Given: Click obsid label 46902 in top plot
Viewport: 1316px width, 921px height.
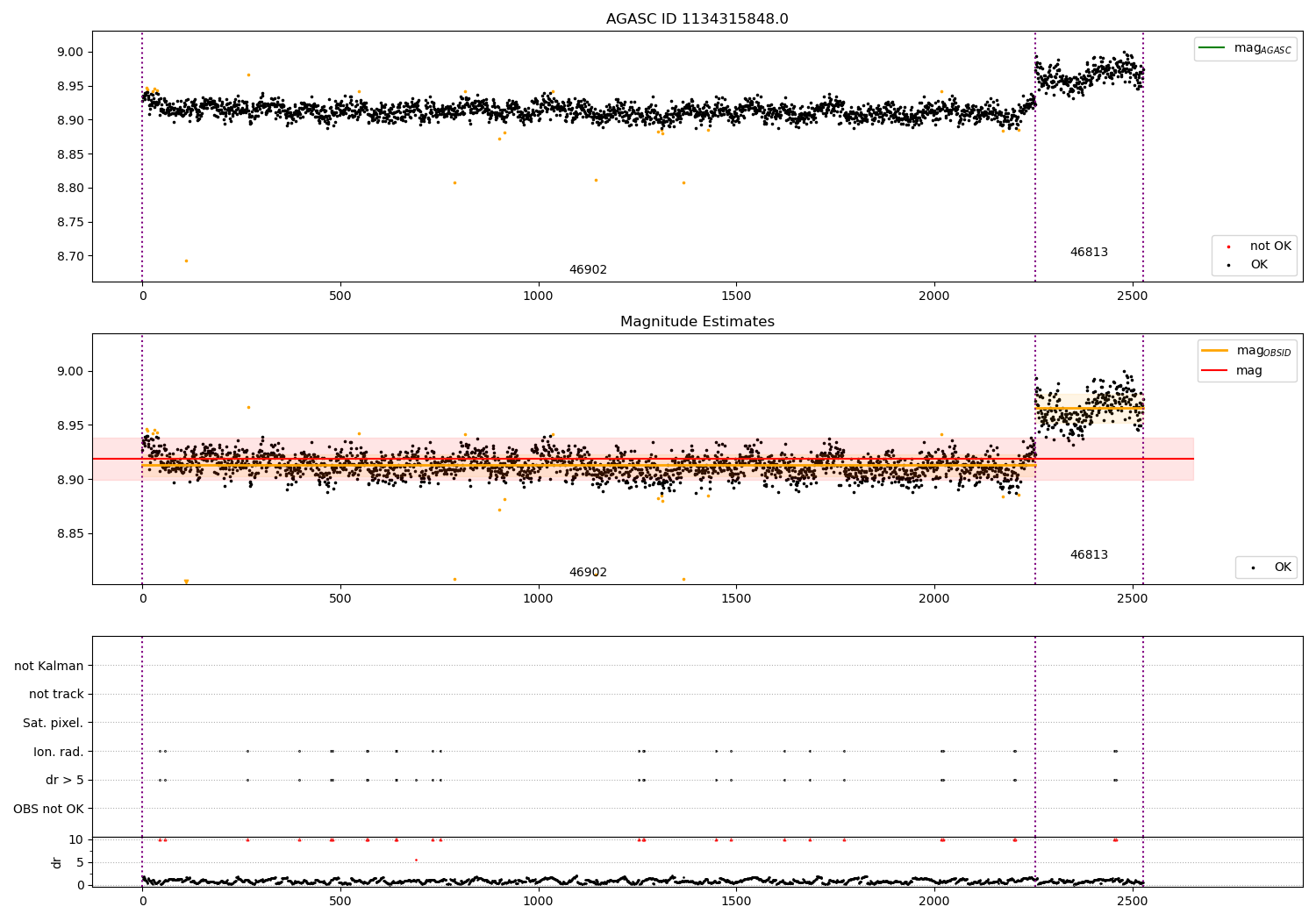Looking at the screenshot, I should coord(588,270).
